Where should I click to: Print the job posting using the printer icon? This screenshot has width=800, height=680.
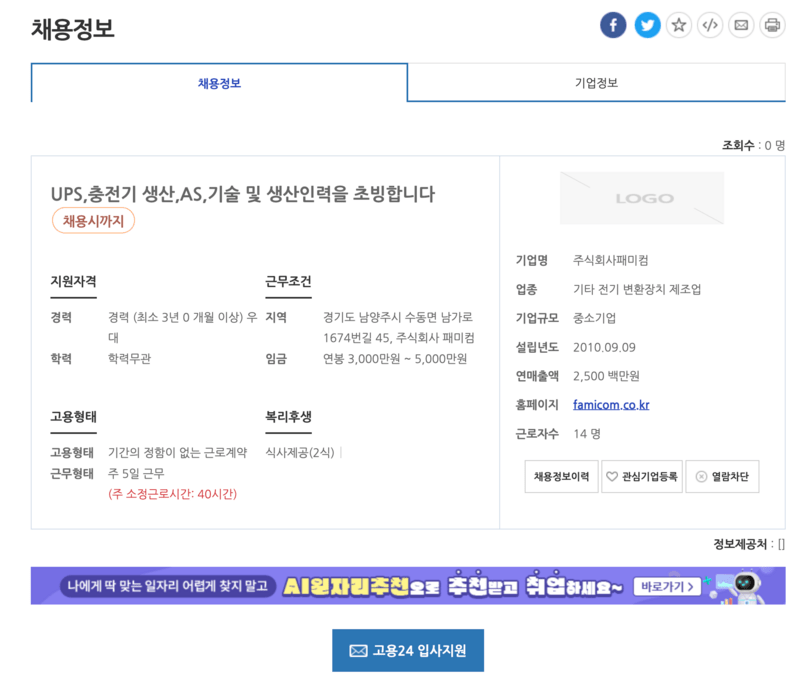tap(772, 25)
